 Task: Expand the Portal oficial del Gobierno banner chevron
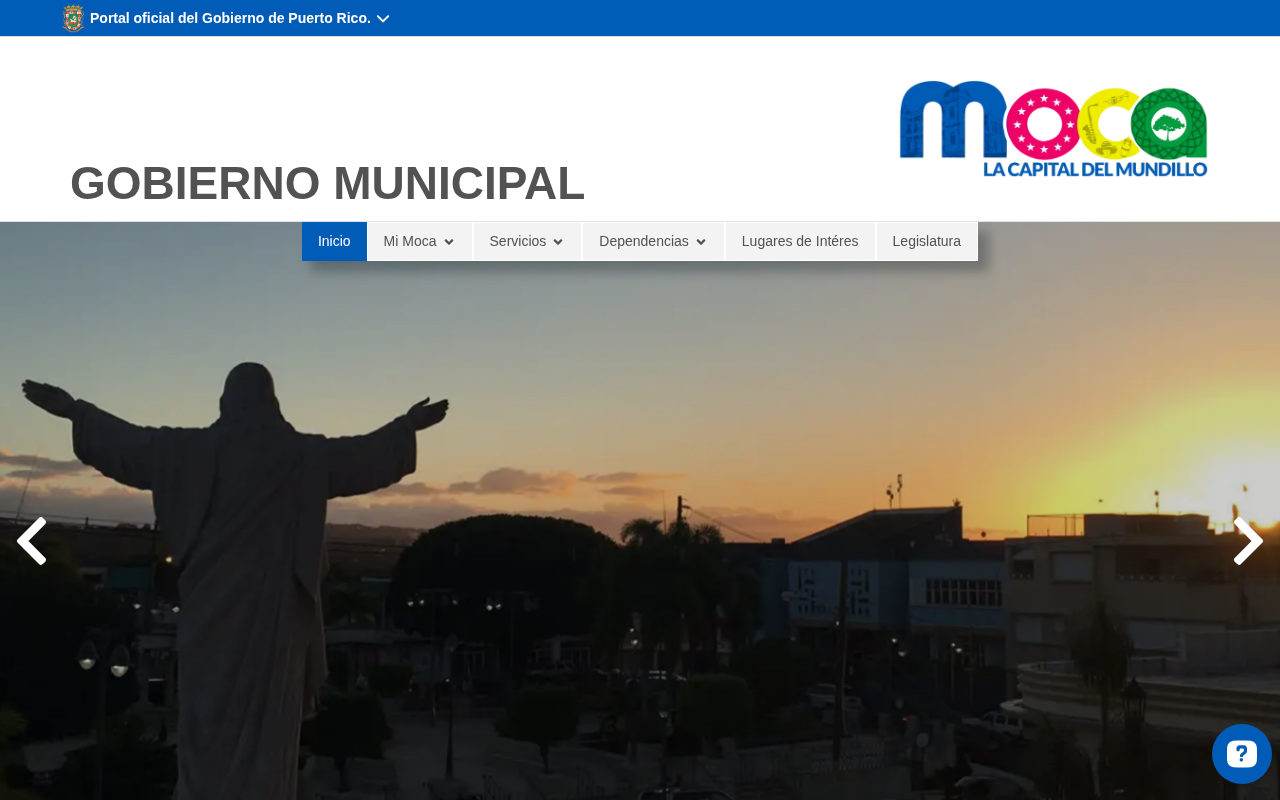383,18
